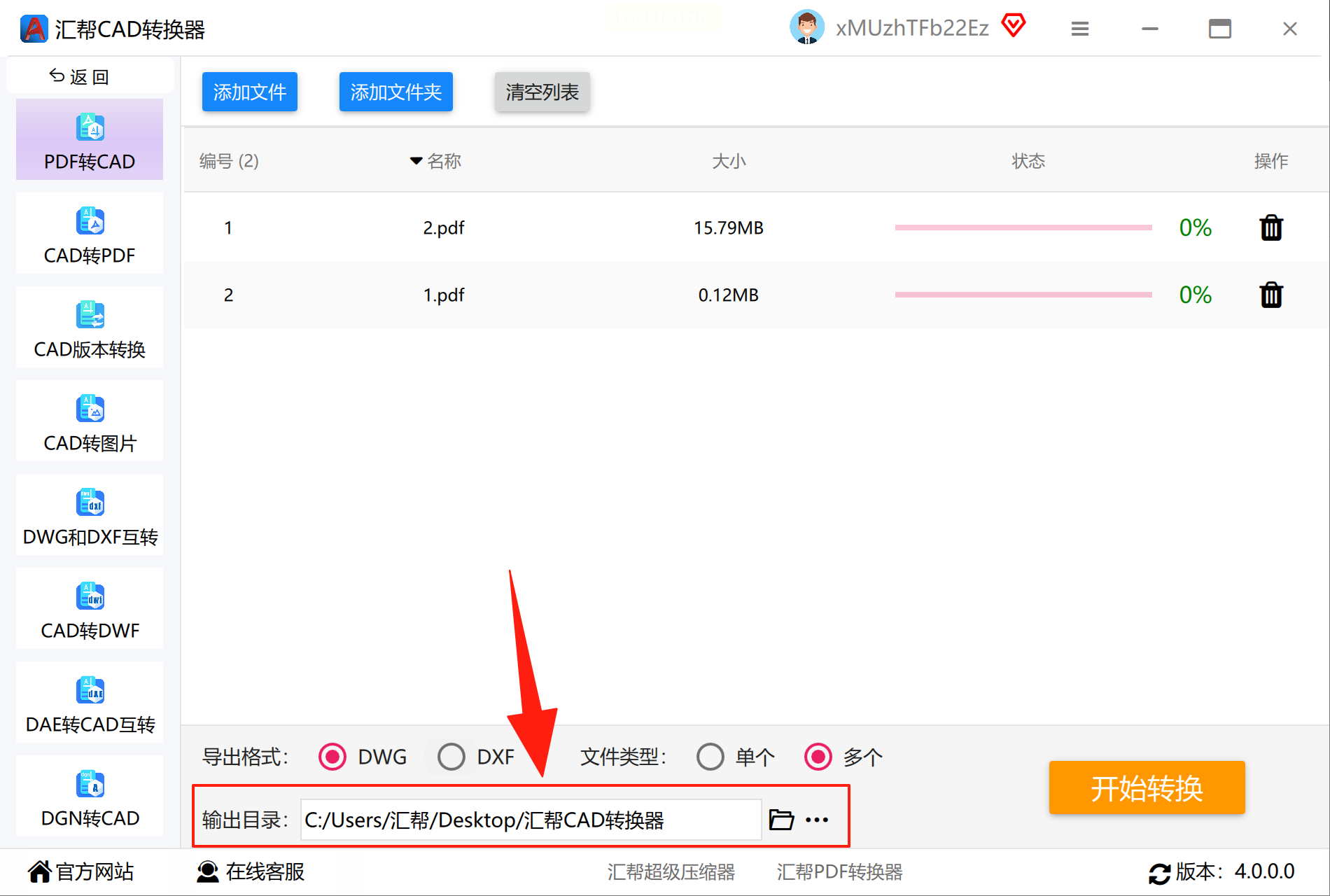Click the progress bar for 2.pdf
The image size is (1330, 896).
pos(1023,227)
